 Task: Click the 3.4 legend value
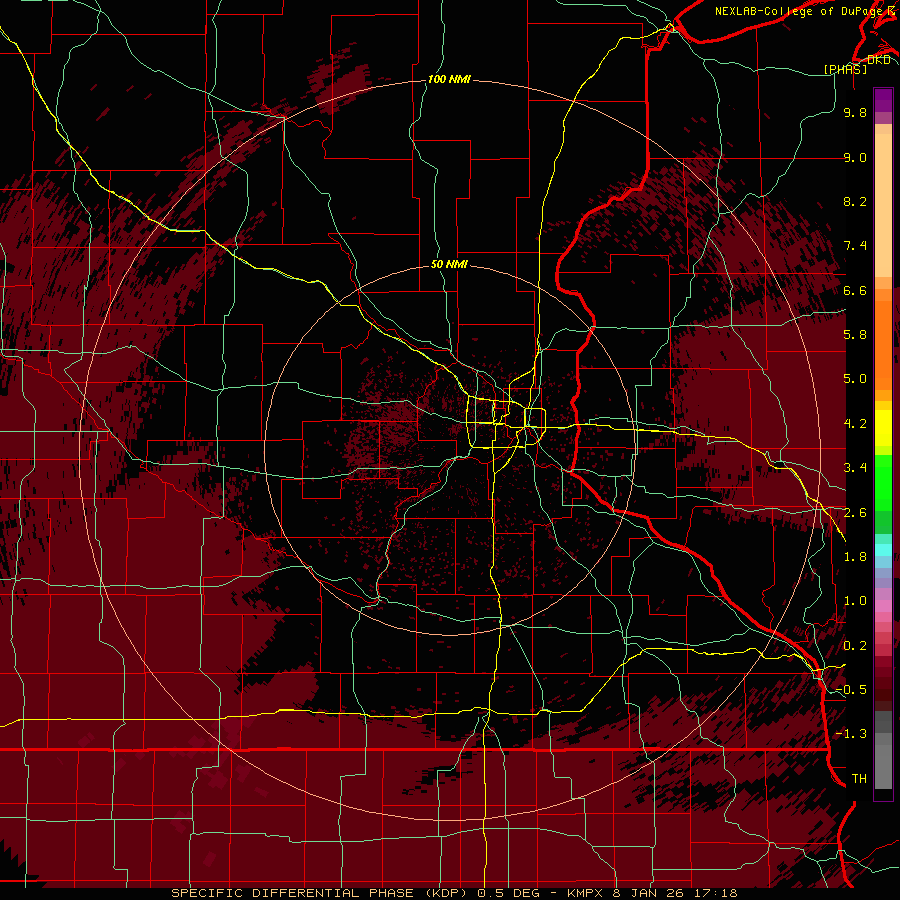point(855,468)
